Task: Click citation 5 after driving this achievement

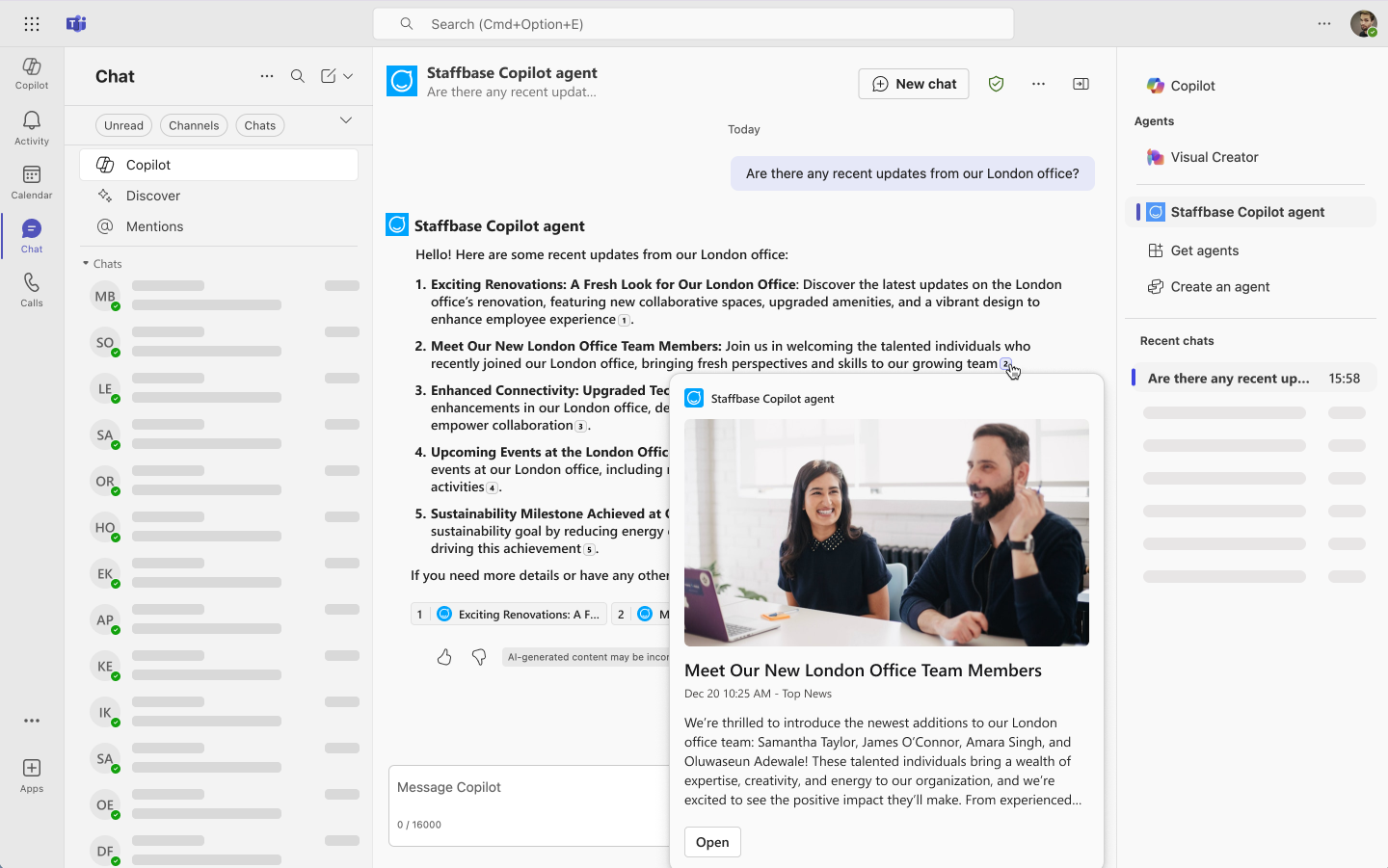Action: point(589,550)
